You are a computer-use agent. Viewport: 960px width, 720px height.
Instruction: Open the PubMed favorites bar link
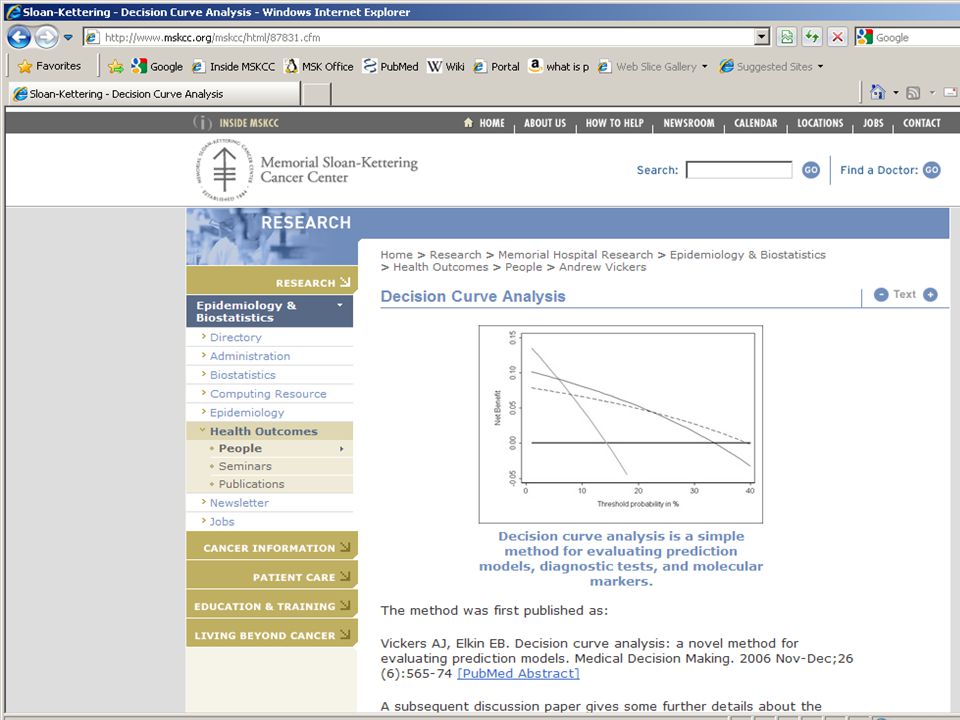click(x=391, y=67)
